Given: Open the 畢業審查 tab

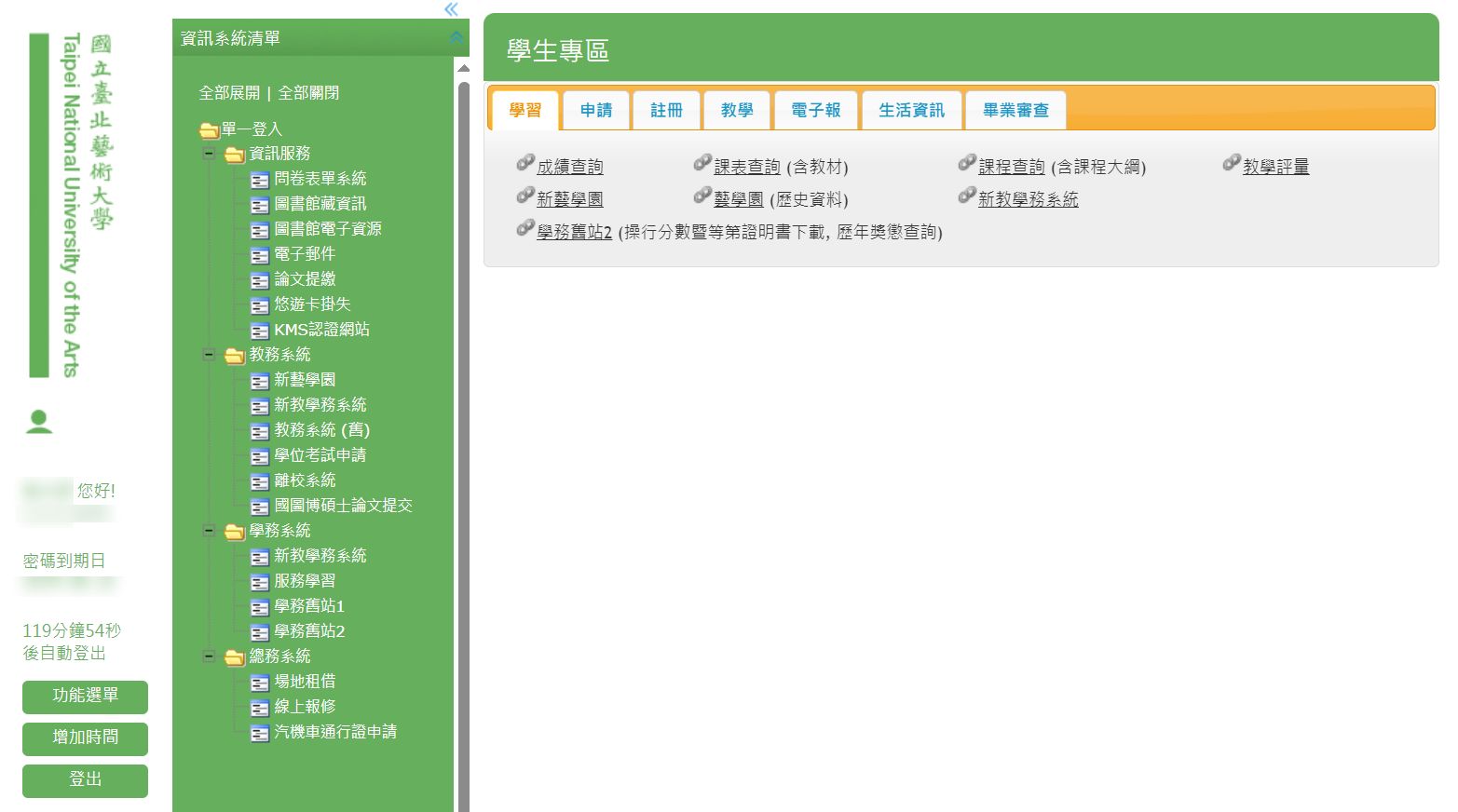Looking at the screenshot, I should click(x=1015, y=110).
